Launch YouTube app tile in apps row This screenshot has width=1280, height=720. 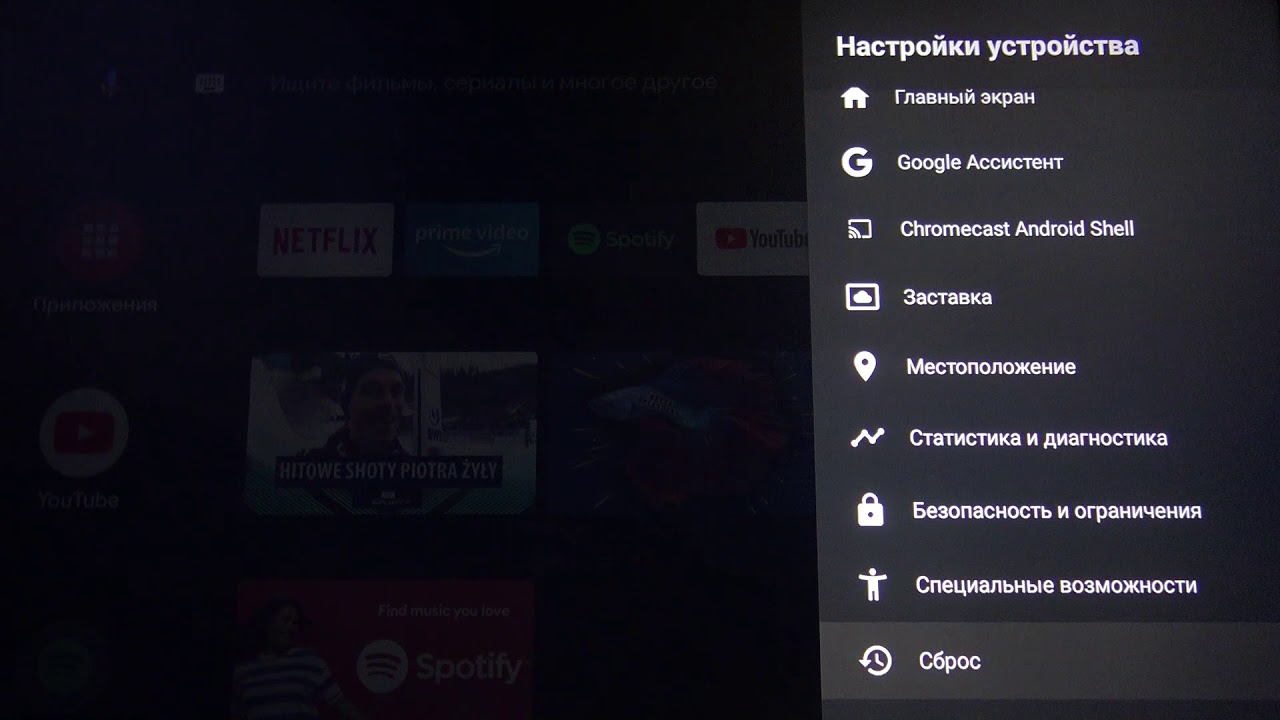point(752,240)
